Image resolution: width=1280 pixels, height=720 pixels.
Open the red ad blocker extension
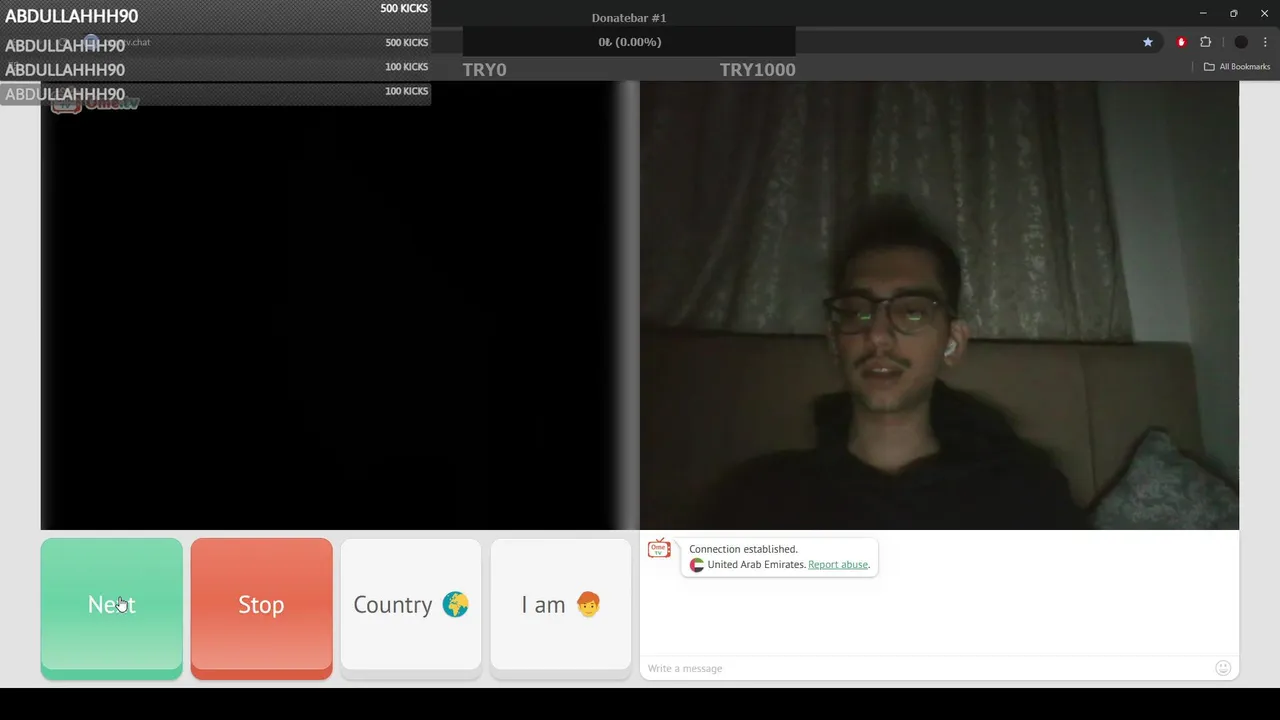pos(1181,42)
